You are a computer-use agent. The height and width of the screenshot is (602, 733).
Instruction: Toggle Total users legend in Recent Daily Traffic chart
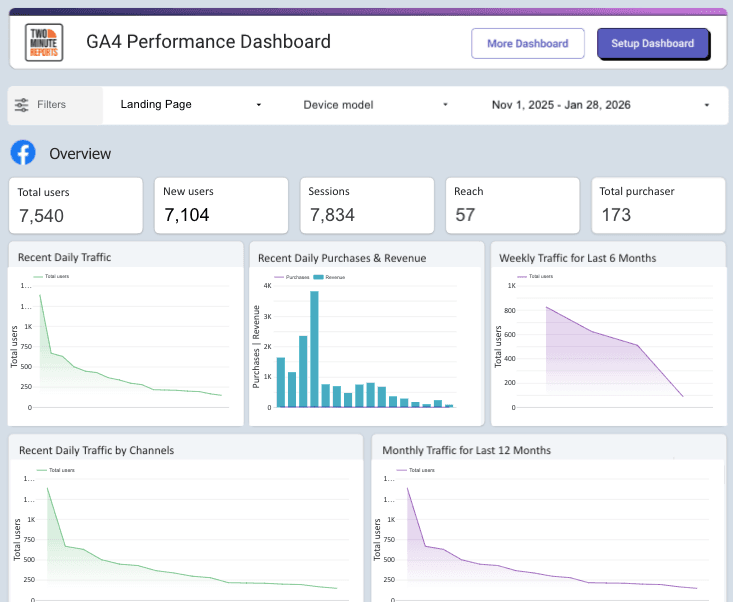click(x=51, y=276)
